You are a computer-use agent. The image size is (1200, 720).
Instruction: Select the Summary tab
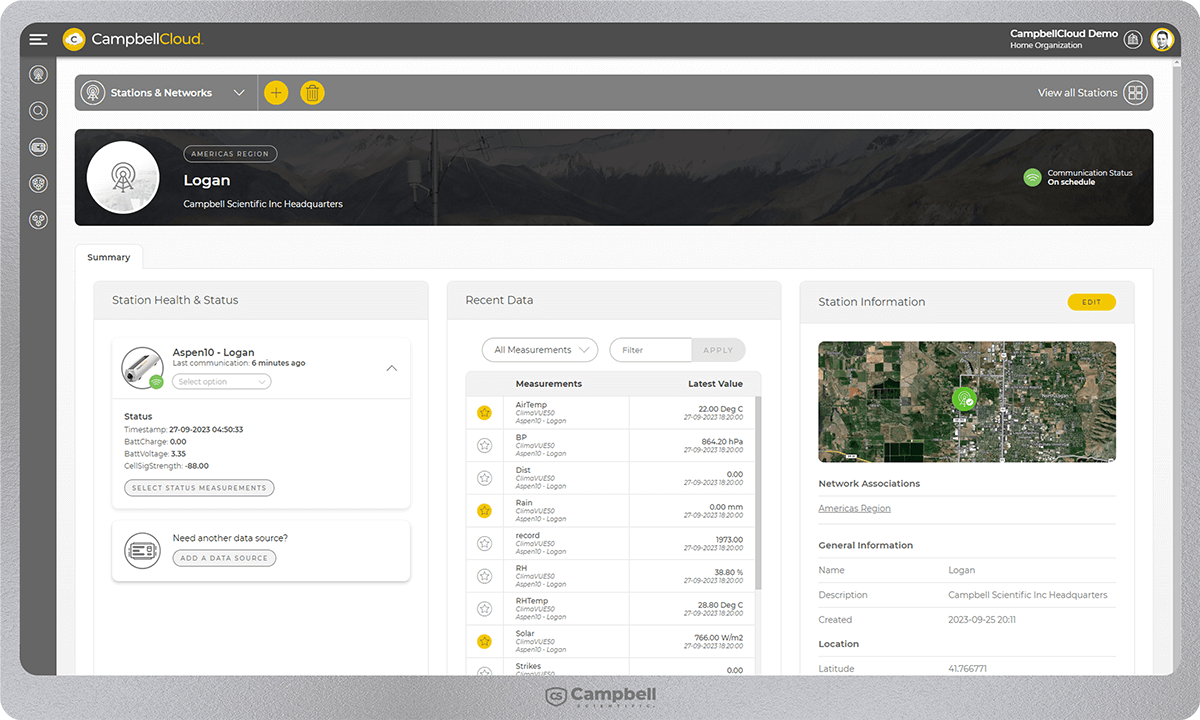click(108, 257)
